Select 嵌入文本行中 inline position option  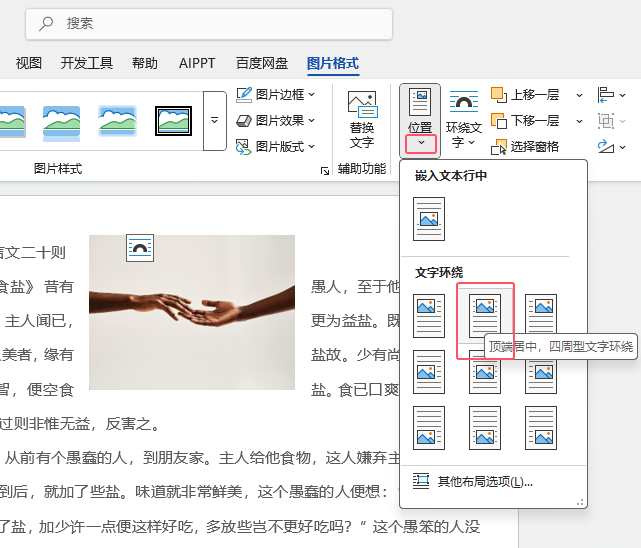(x=429, y=219)
